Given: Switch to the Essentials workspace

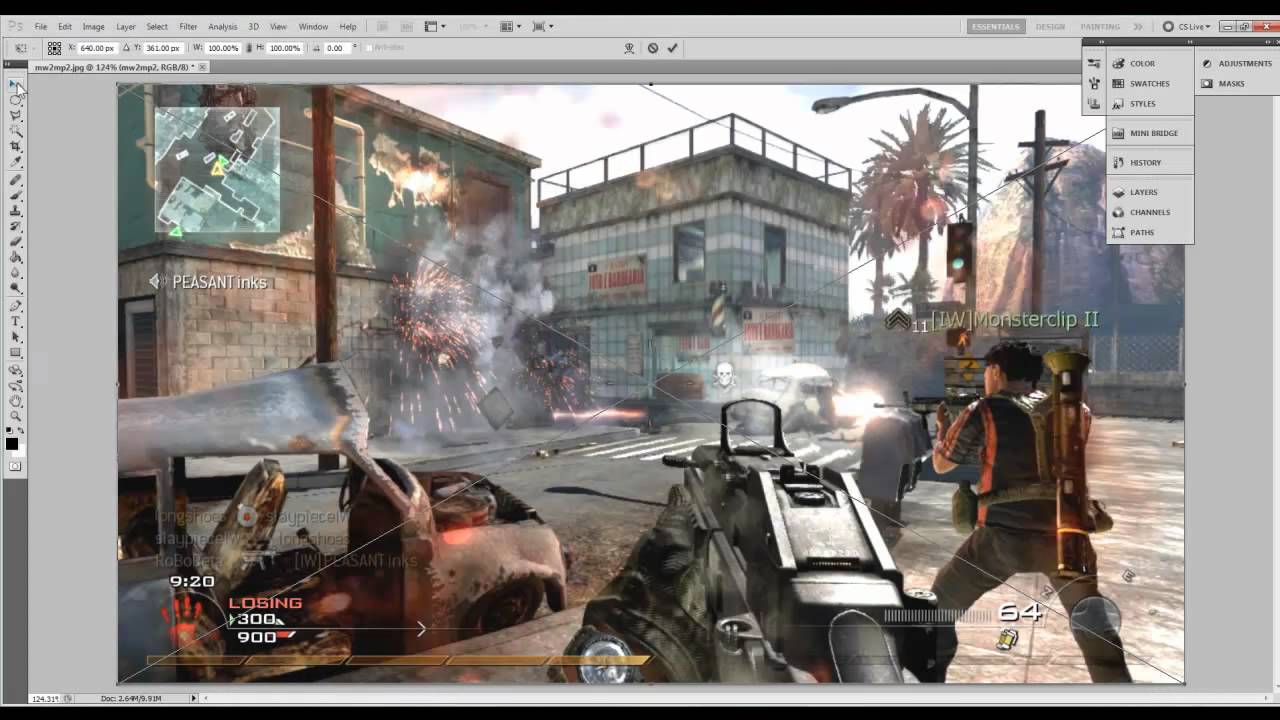Looking at the screenshot, I should click(996, 27).
